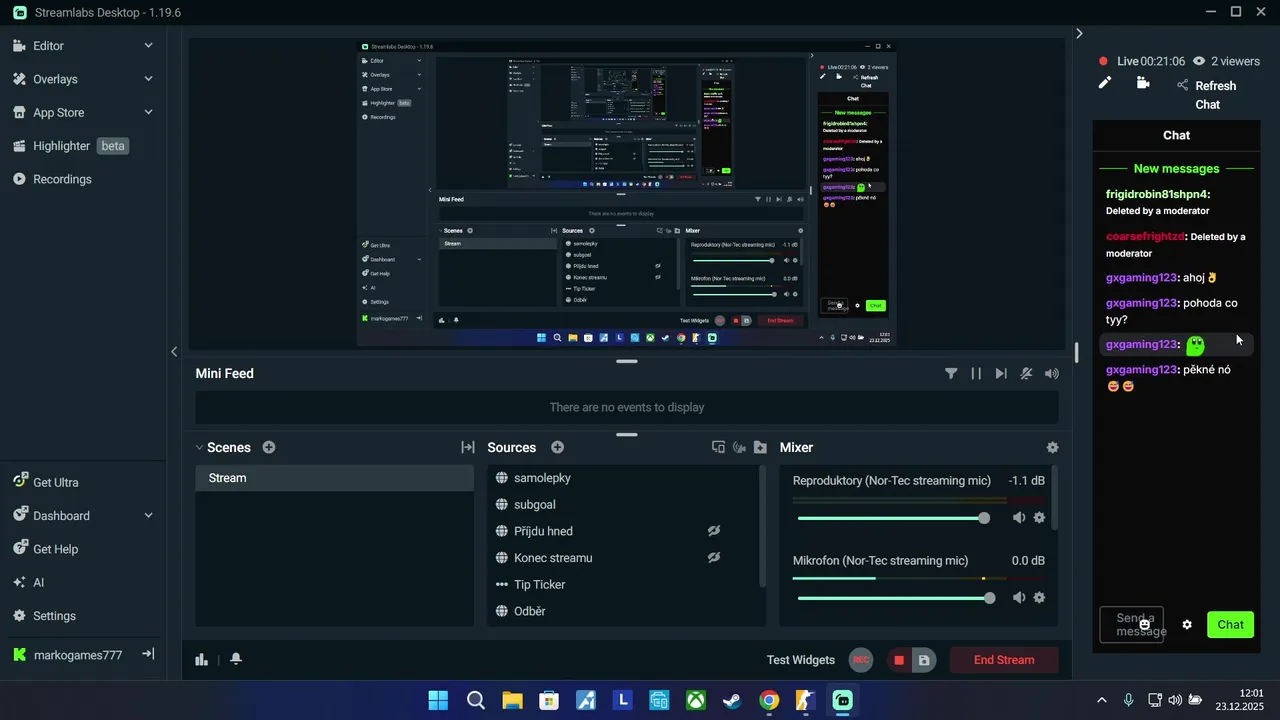Open the AI sidebar item
1280x720 pixels.
pyautogui.click(x=38, y=582)
